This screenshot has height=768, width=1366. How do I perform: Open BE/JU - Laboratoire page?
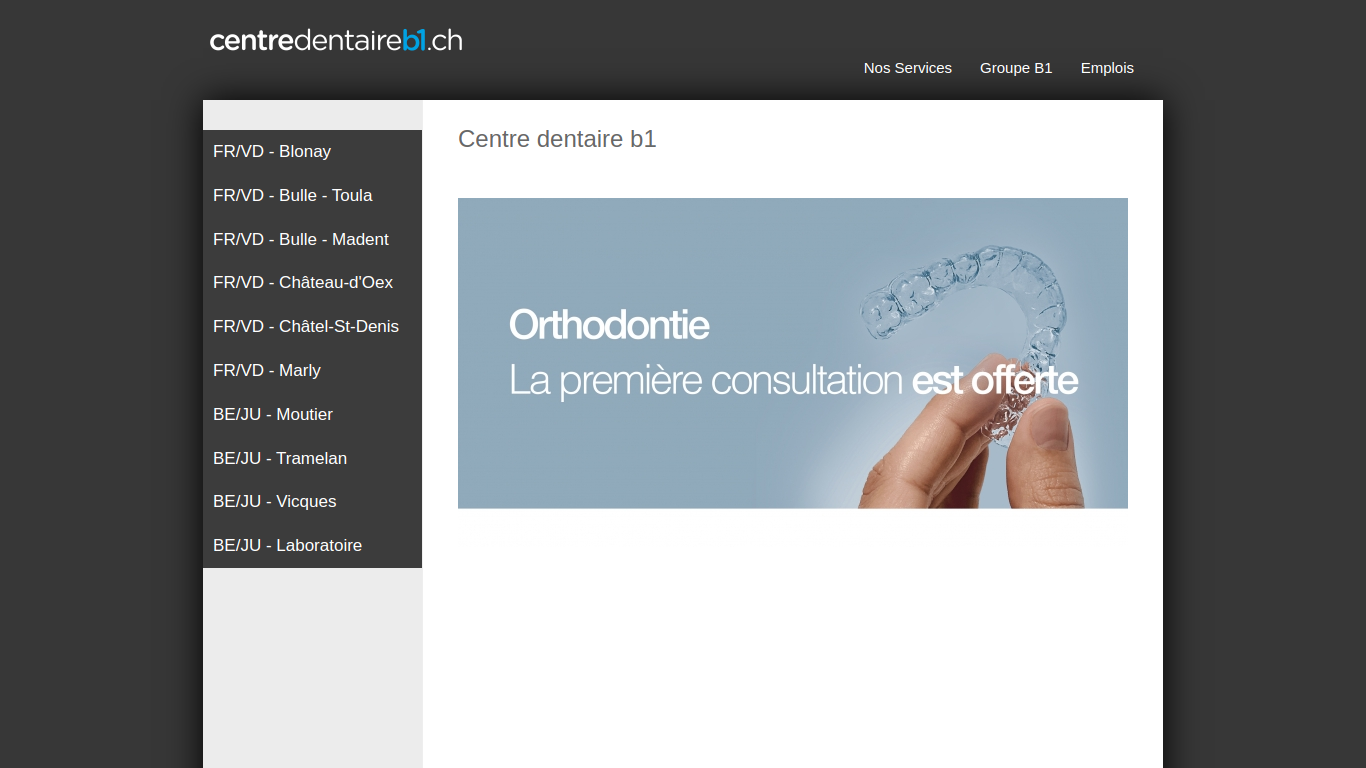pos(312,546)
